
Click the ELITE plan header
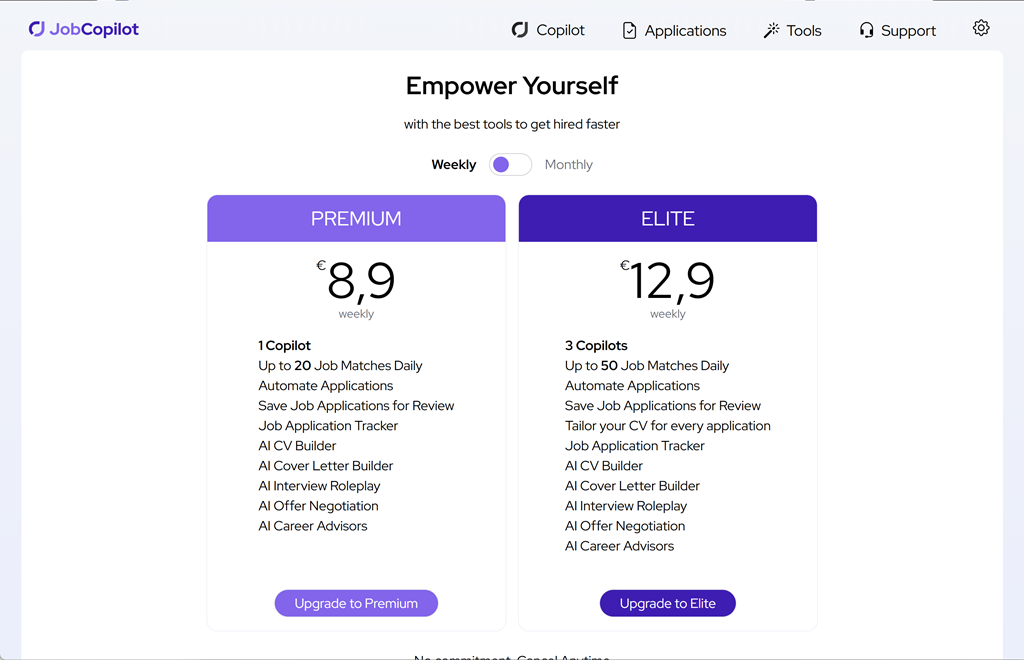667,219
